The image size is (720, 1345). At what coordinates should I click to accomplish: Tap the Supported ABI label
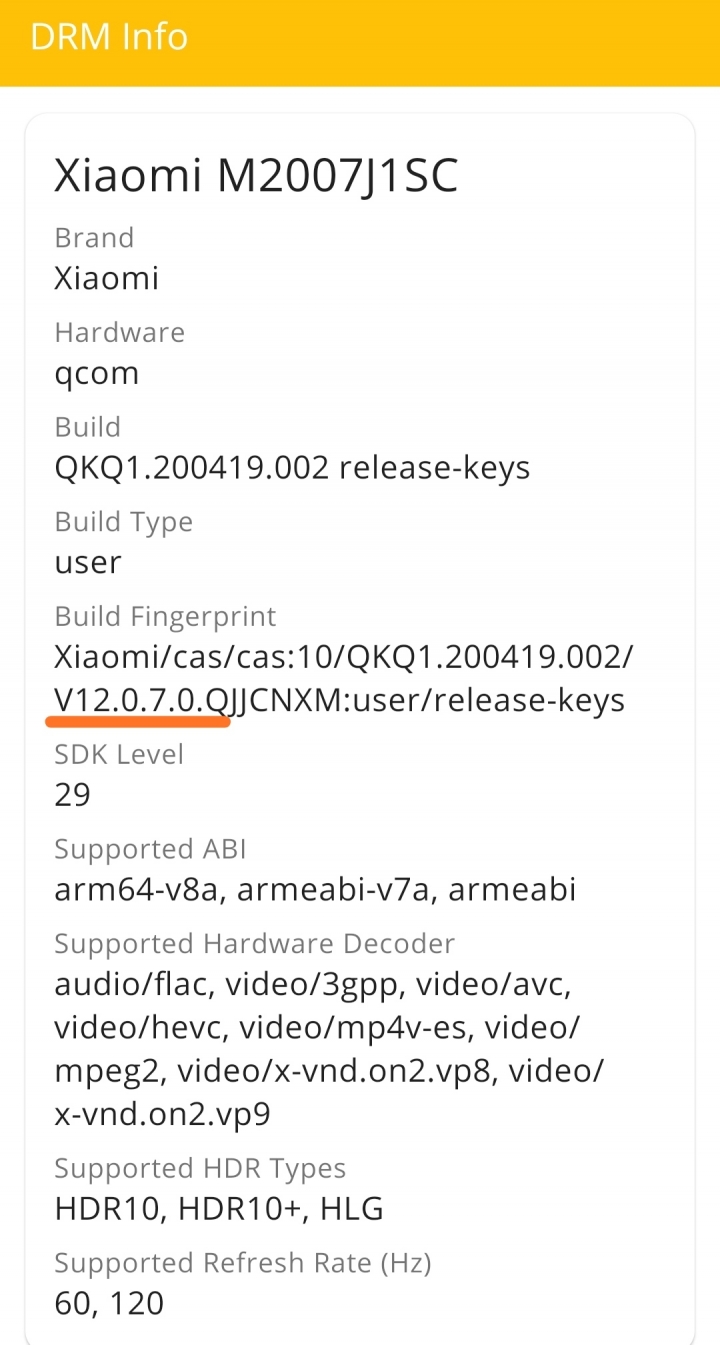tap(150, 849)
